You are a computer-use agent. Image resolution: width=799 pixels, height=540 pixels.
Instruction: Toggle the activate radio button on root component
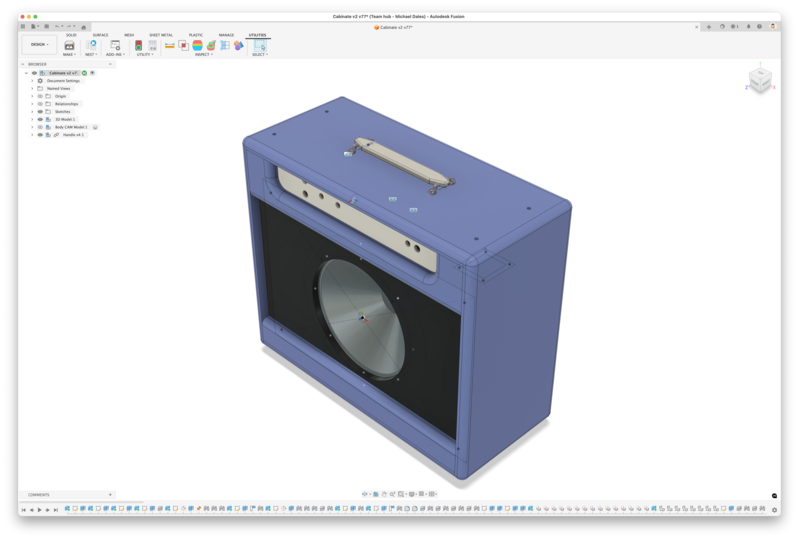coord(92,73)
